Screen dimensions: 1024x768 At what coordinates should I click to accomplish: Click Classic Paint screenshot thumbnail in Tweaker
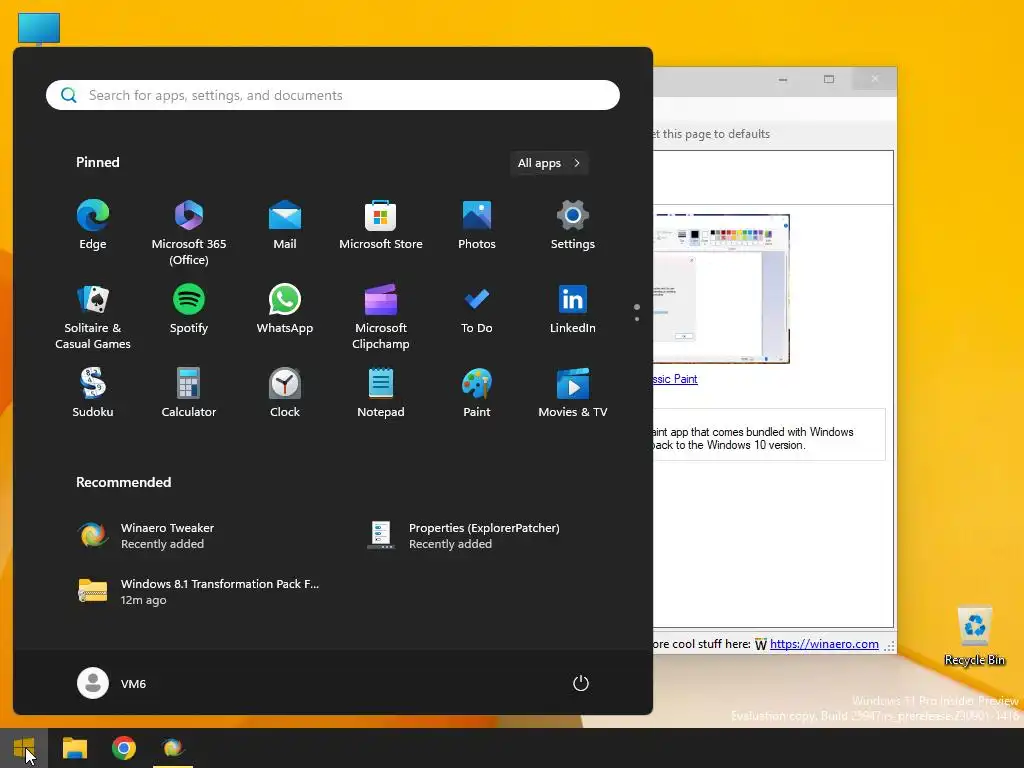click(x=721, y=289)
